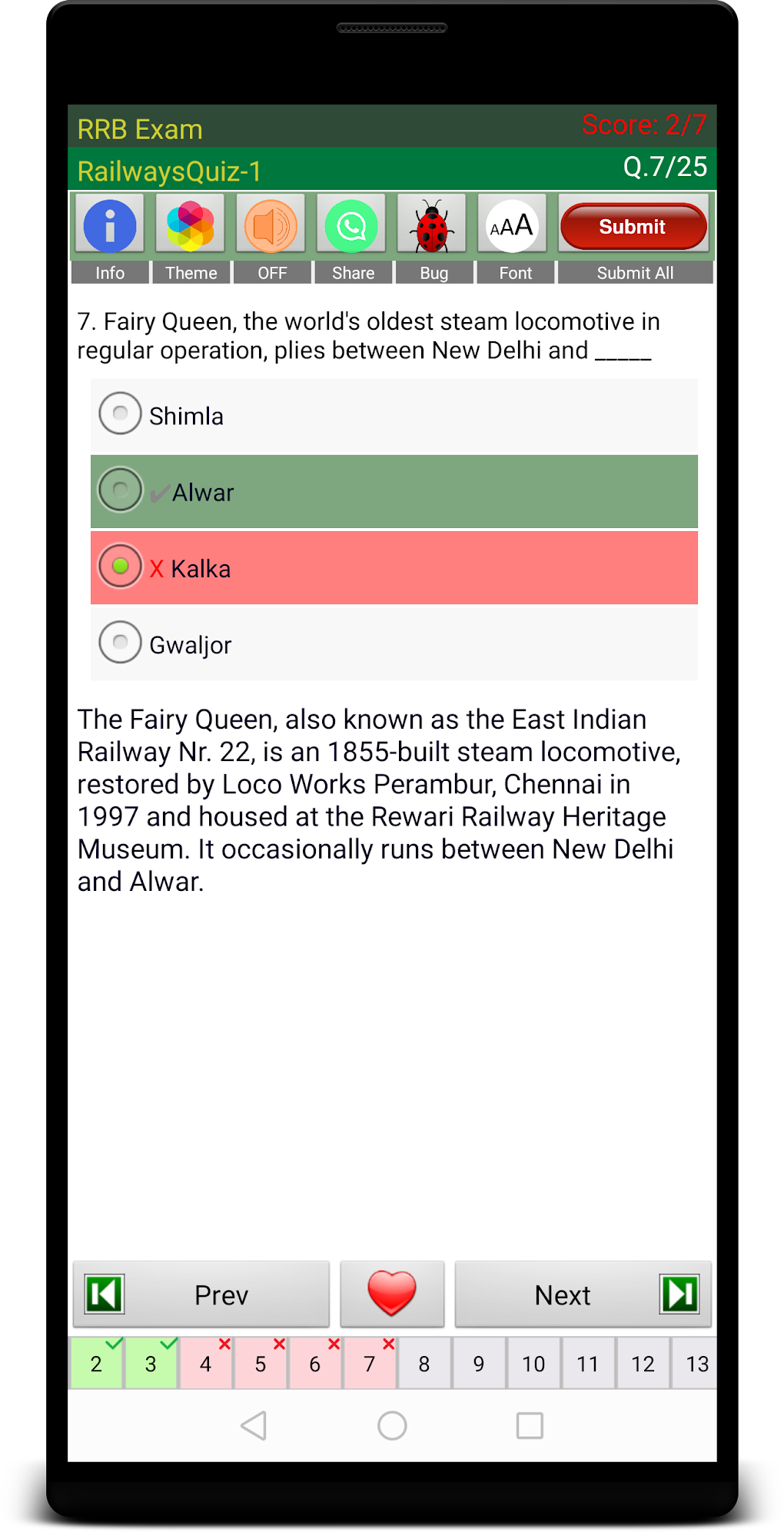The image size is (784, 1532).
Task: Report a bug via ladybug icon
Action: click(x=432, y=225)
